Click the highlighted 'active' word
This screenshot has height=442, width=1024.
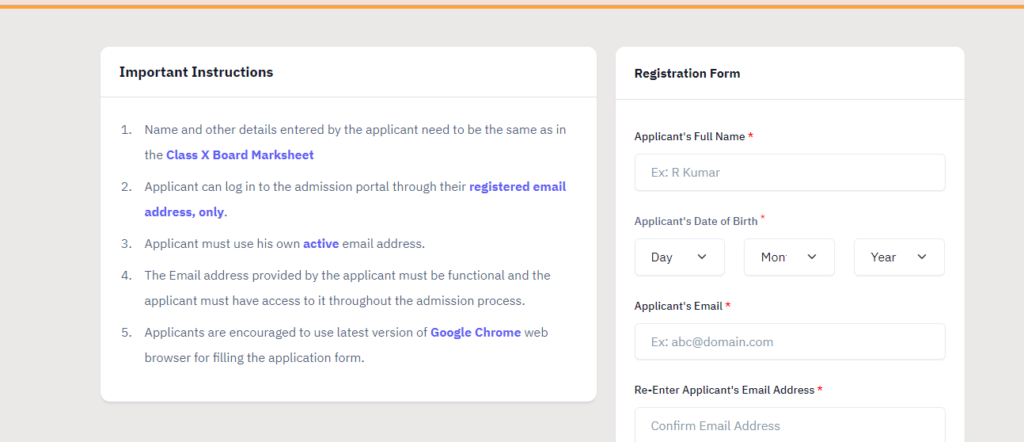[321, 244]
